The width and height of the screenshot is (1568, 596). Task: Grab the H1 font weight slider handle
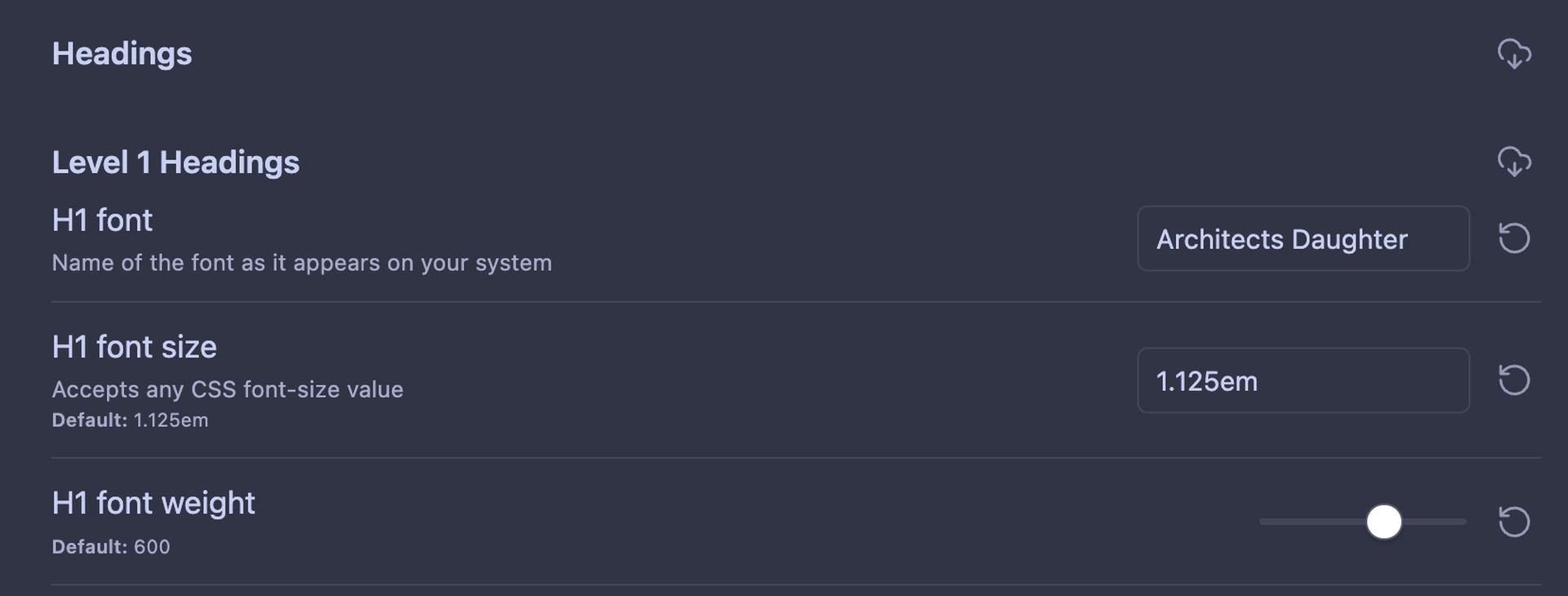(x=1383, y=522)
